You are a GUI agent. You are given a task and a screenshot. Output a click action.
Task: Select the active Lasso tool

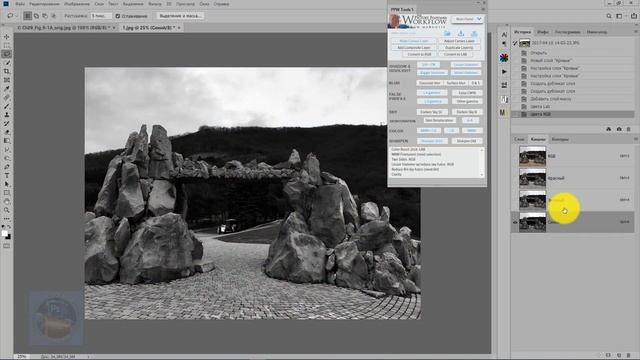(x=7, y=54)
